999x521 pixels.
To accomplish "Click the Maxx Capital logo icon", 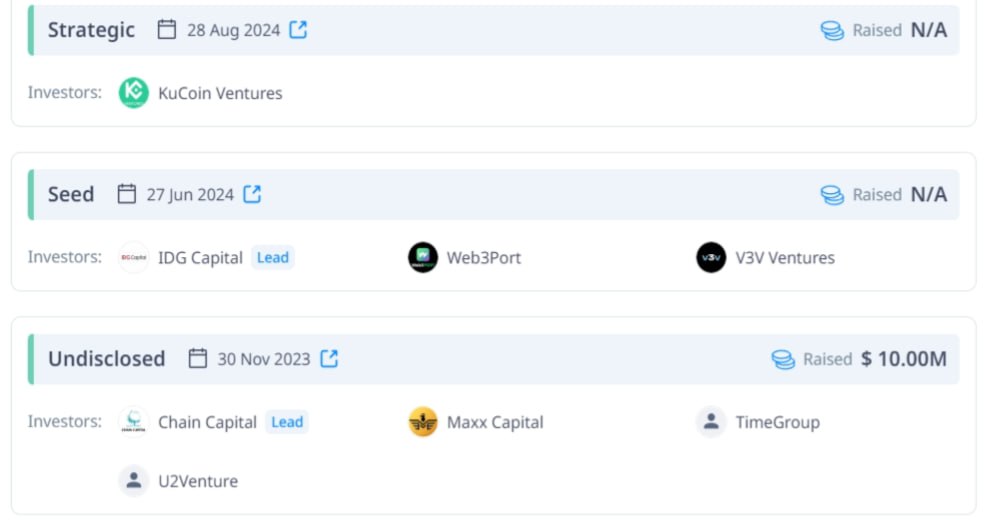I will pos(423,422).
